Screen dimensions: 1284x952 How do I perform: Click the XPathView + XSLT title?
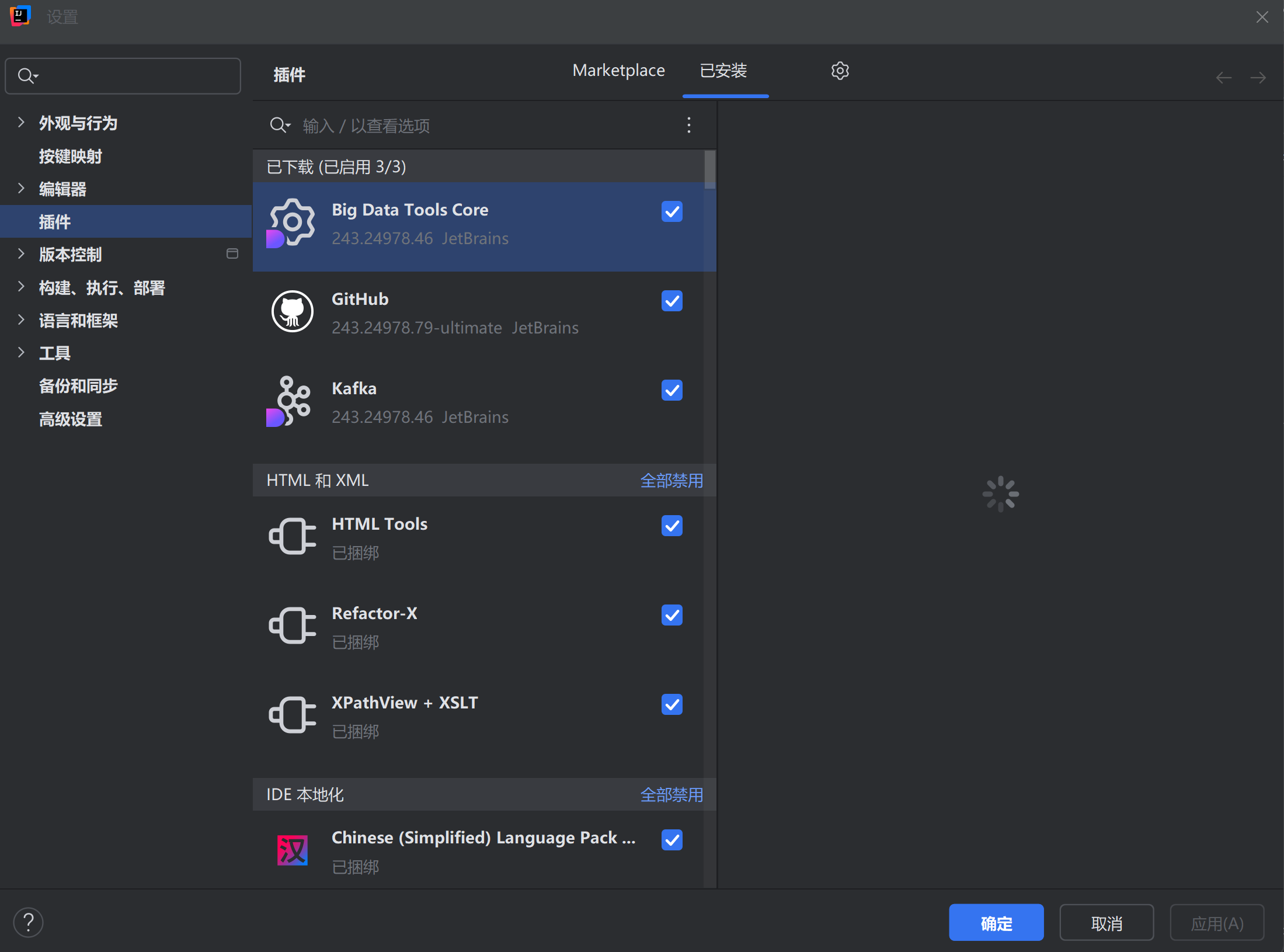click(405, 703)
